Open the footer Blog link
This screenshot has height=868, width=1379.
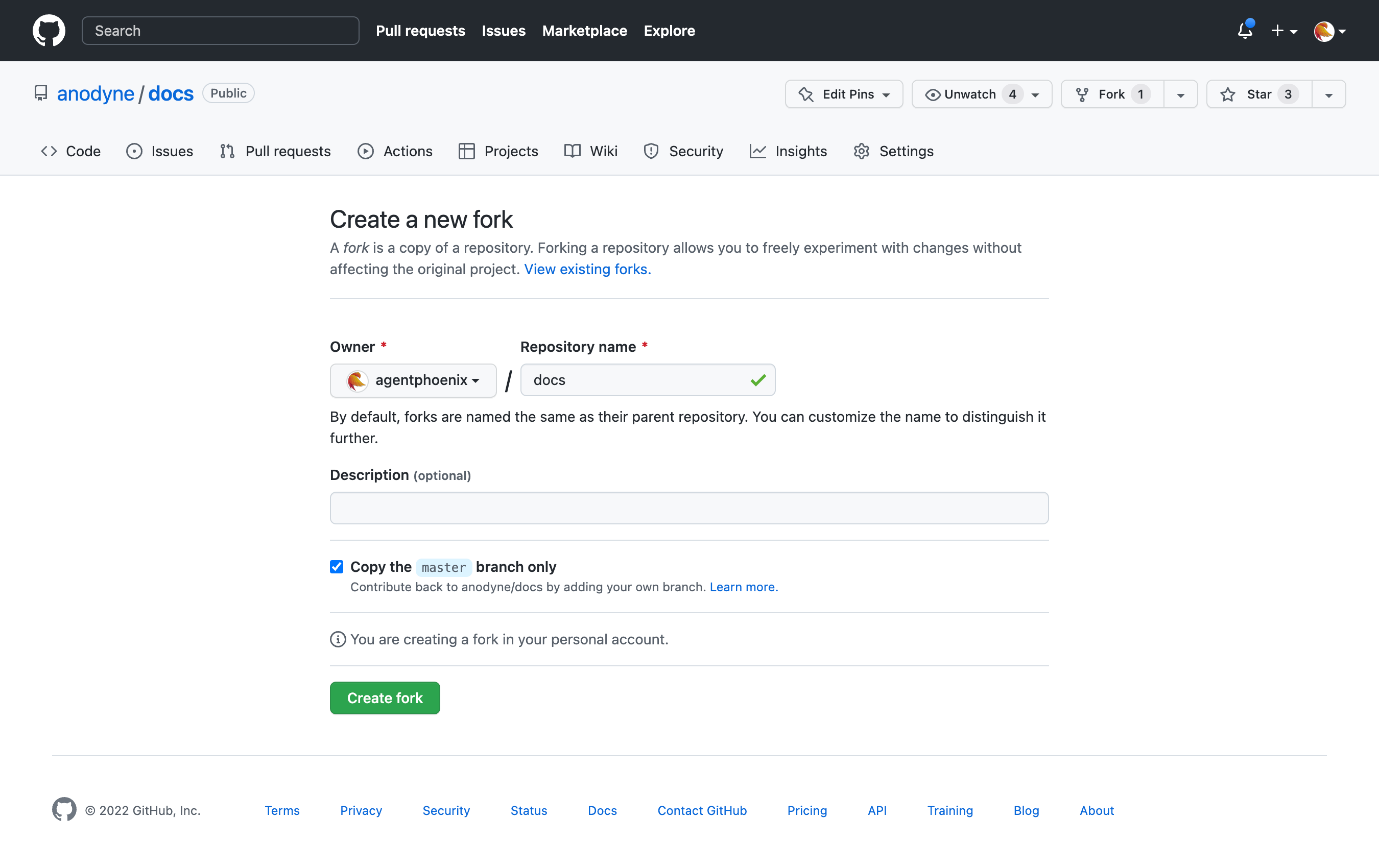(1026, 810)
